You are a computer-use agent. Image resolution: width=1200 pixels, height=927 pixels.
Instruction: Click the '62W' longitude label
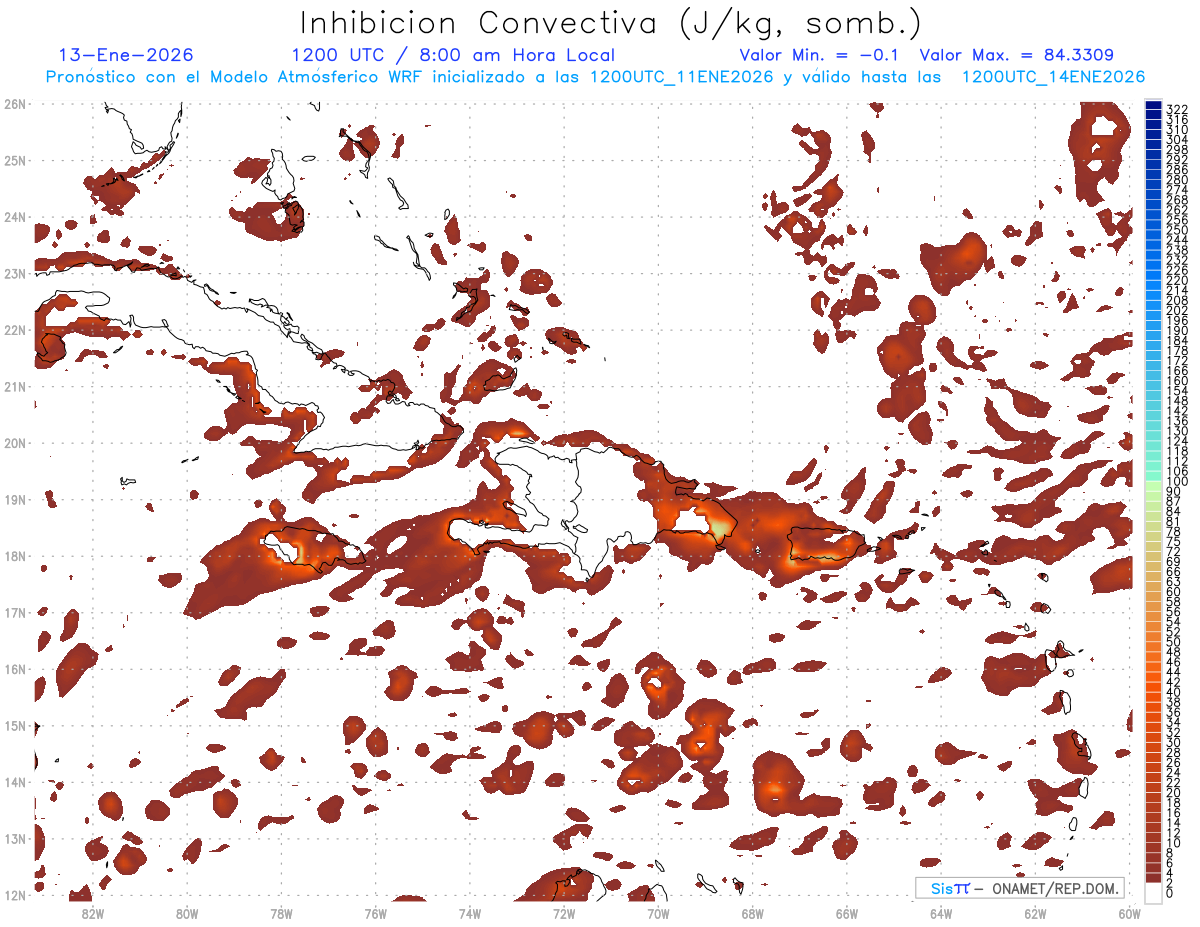1035,912
